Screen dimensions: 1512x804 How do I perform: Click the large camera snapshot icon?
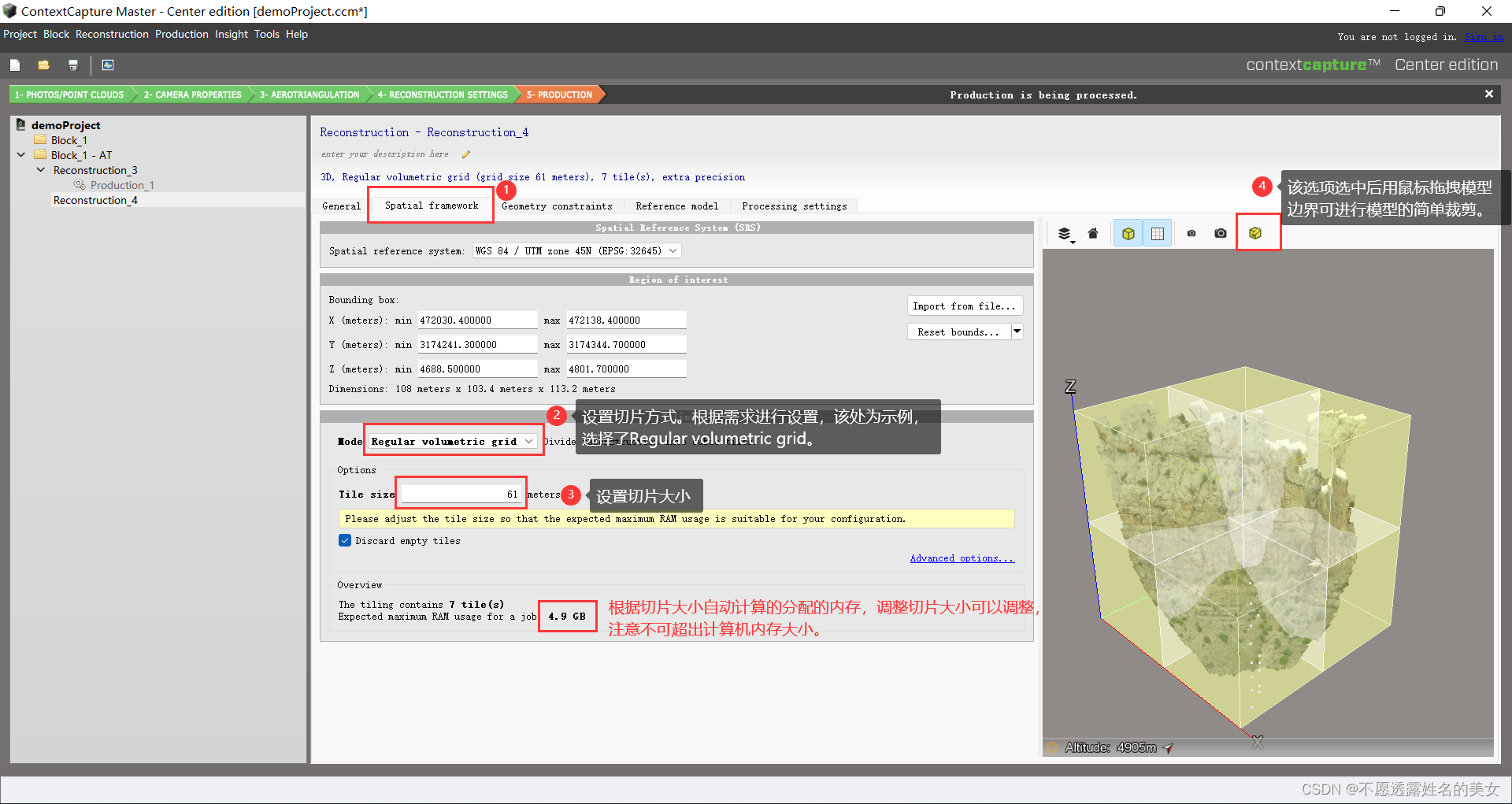(x=1221, y=234)
